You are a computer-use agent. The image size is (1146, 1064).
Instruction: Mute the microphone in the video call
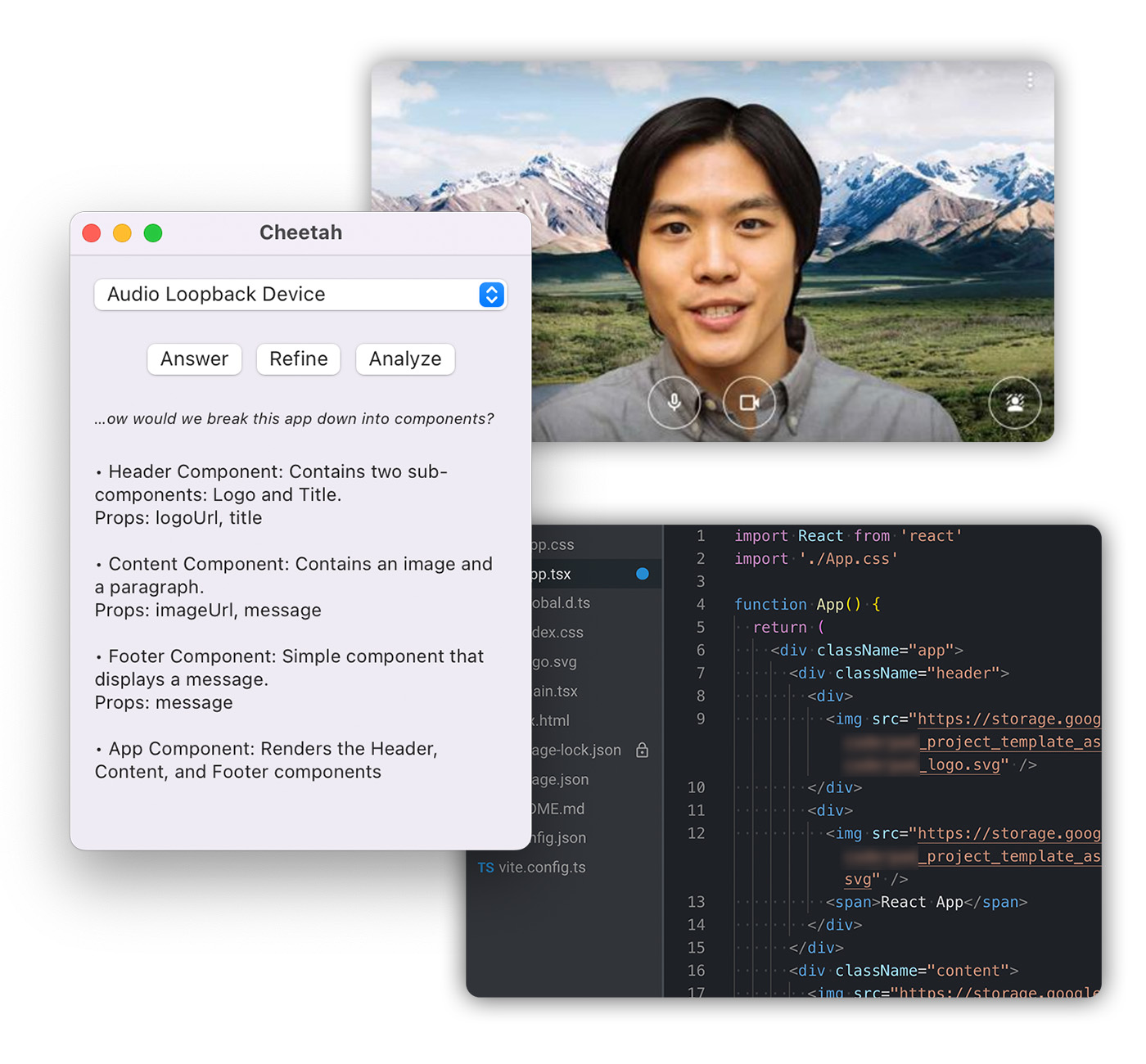tap(674, 403)
